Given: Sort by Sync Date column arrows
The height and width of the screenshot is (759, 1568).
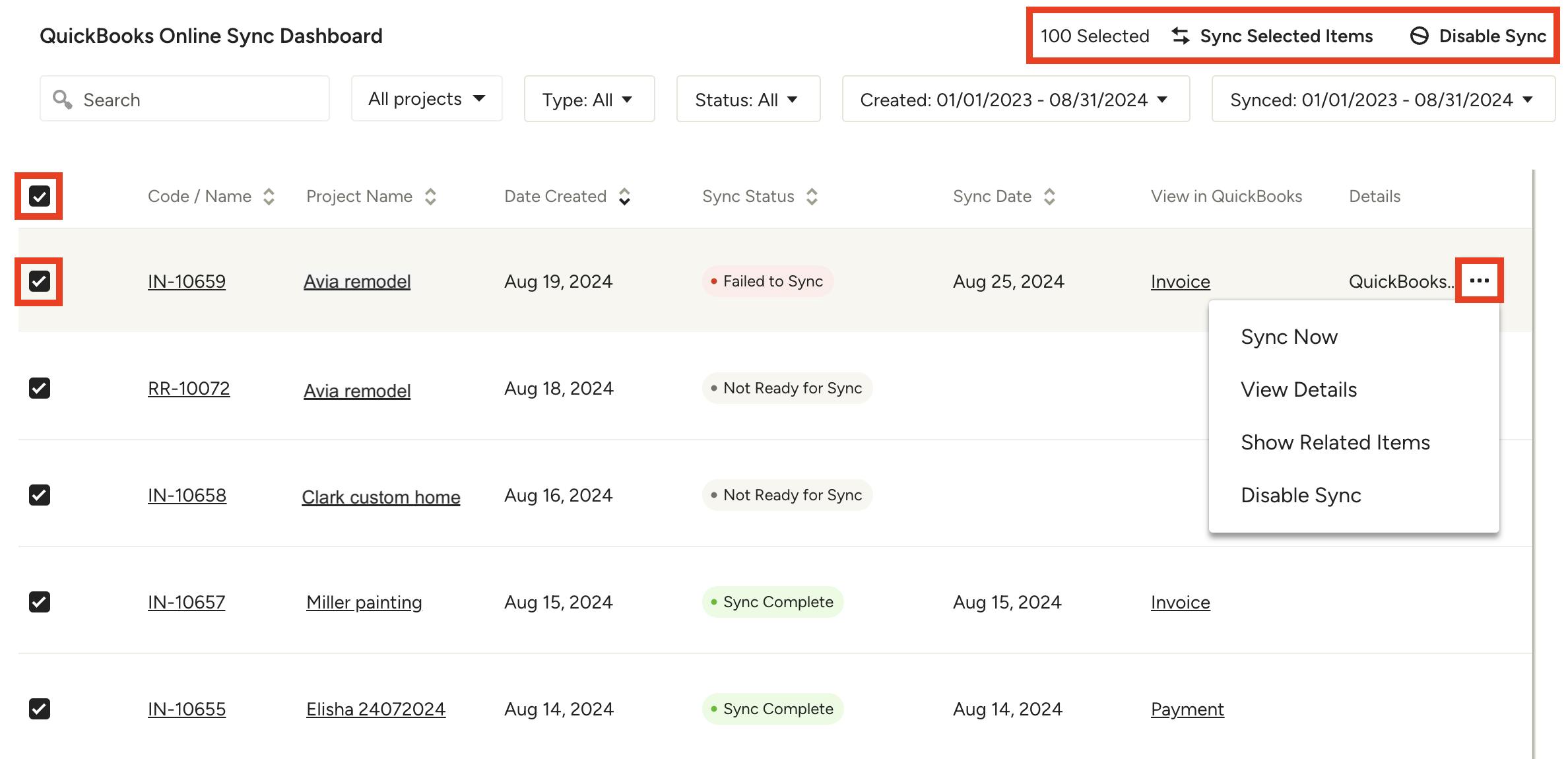Looking at the screenshot, I should (x=1049, y=197).
